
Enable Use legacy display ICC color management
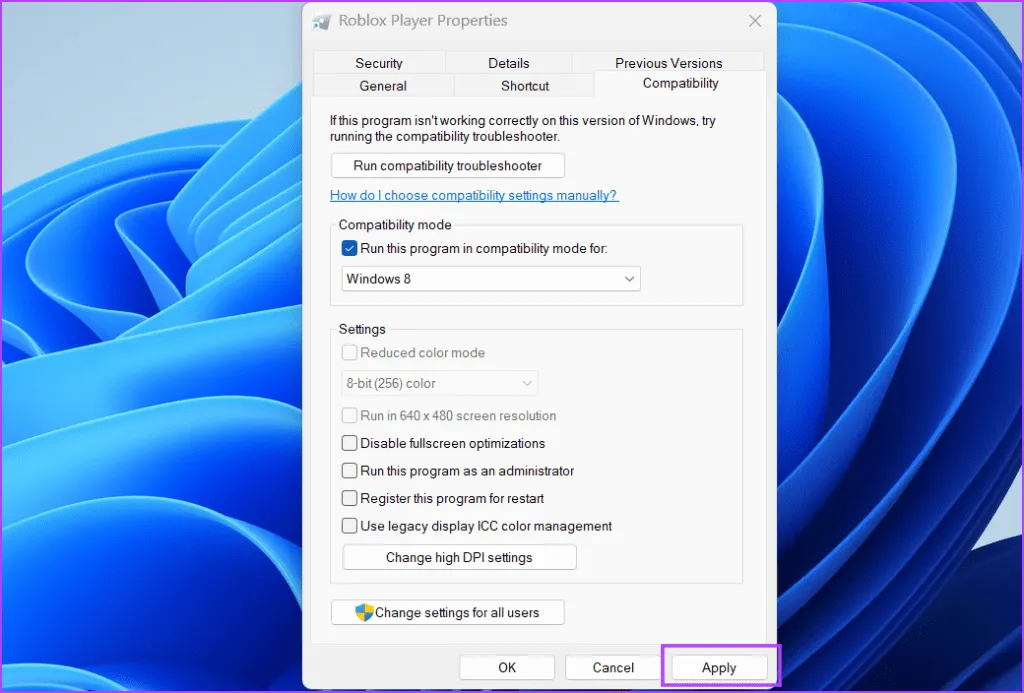pos(349,526)
